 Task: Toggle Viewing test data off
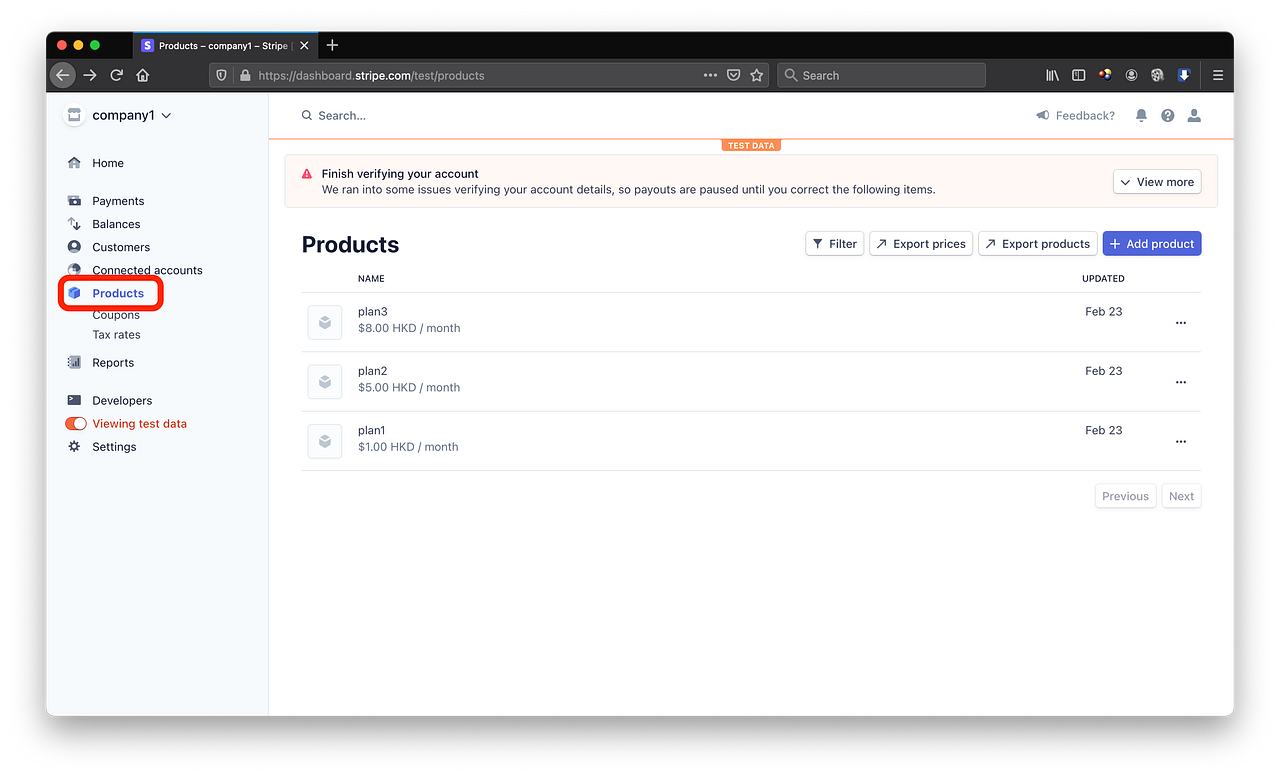[76, 423]
